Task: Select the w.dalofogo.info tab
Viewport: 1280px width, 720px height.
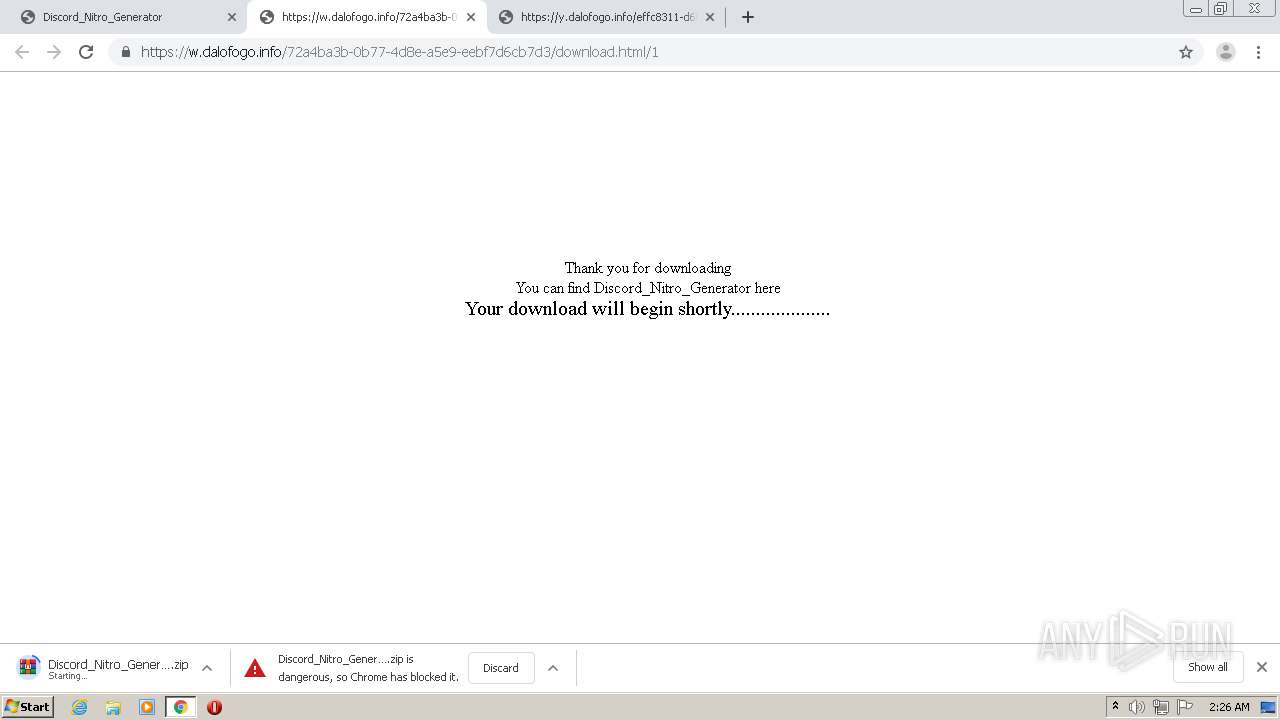Action: coord(367,17)
